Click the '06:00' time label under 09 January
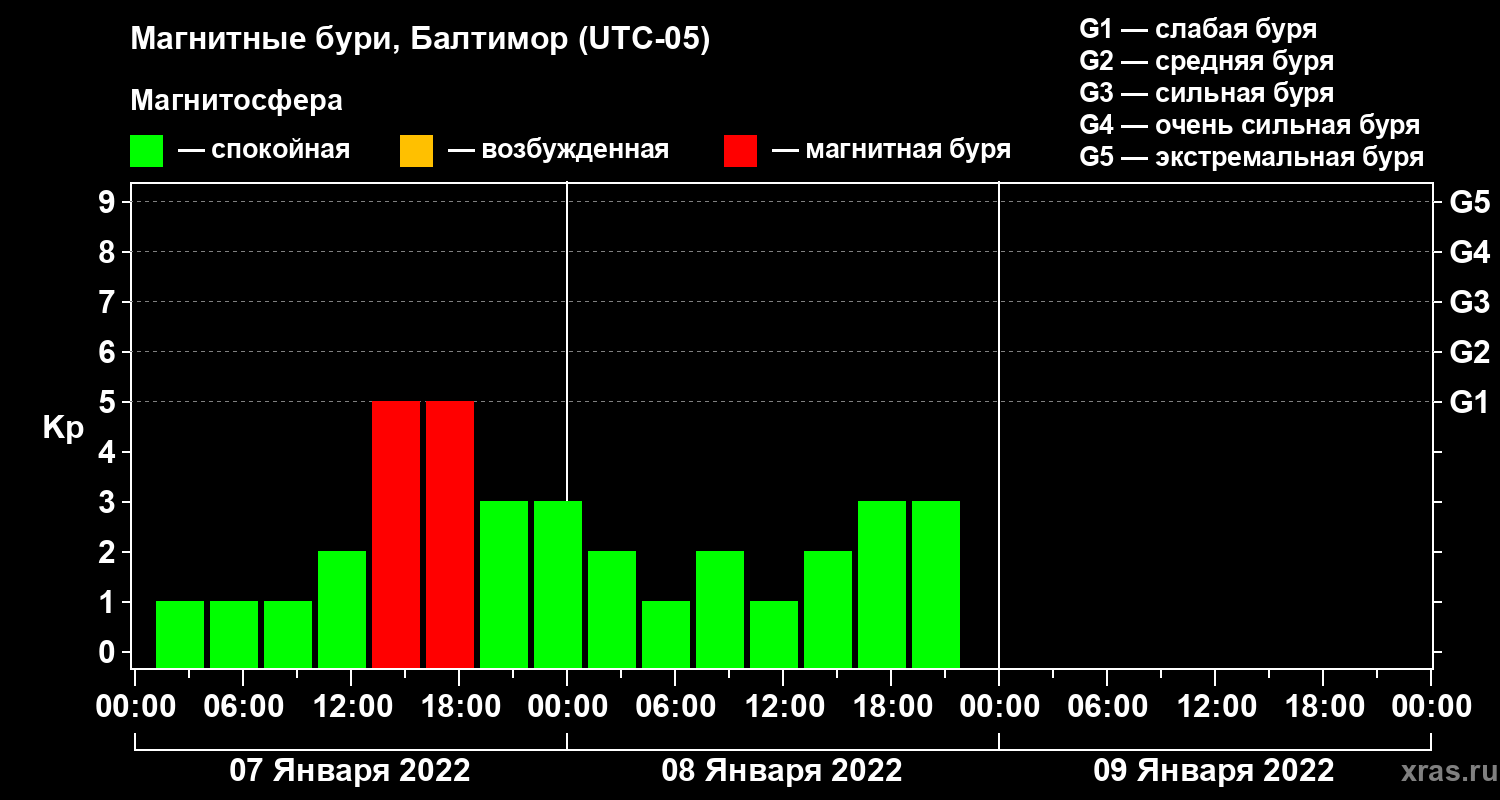1500x800 pixels. click(x=1106, y=707)
